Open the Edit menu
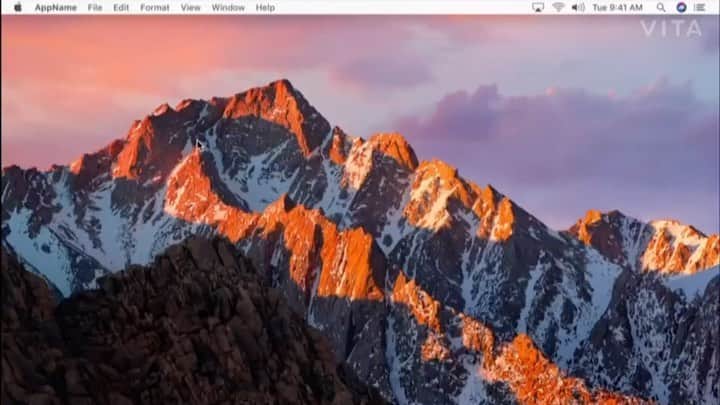The image size is (720, 405). tap(121, 8)
